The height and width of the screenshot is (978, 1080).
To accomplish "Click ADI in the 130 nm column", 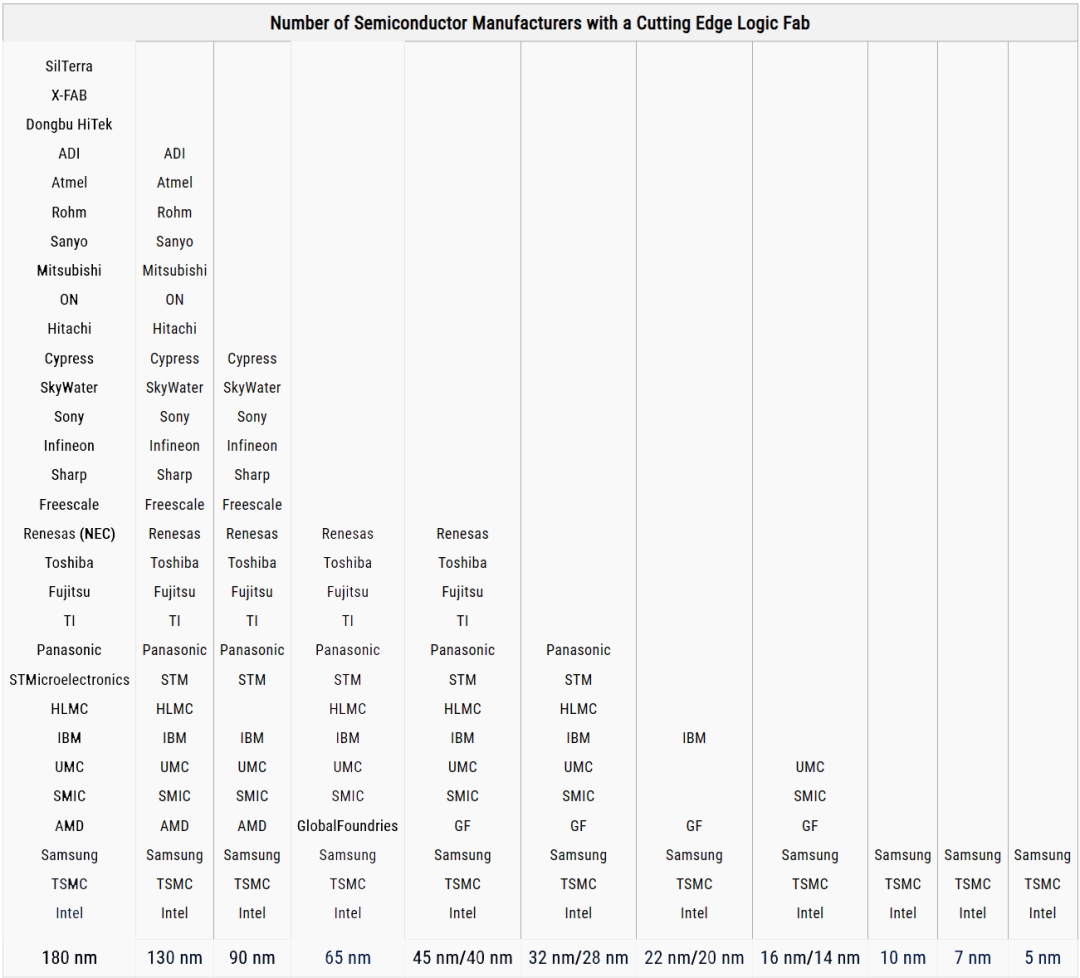I will 174,153.
